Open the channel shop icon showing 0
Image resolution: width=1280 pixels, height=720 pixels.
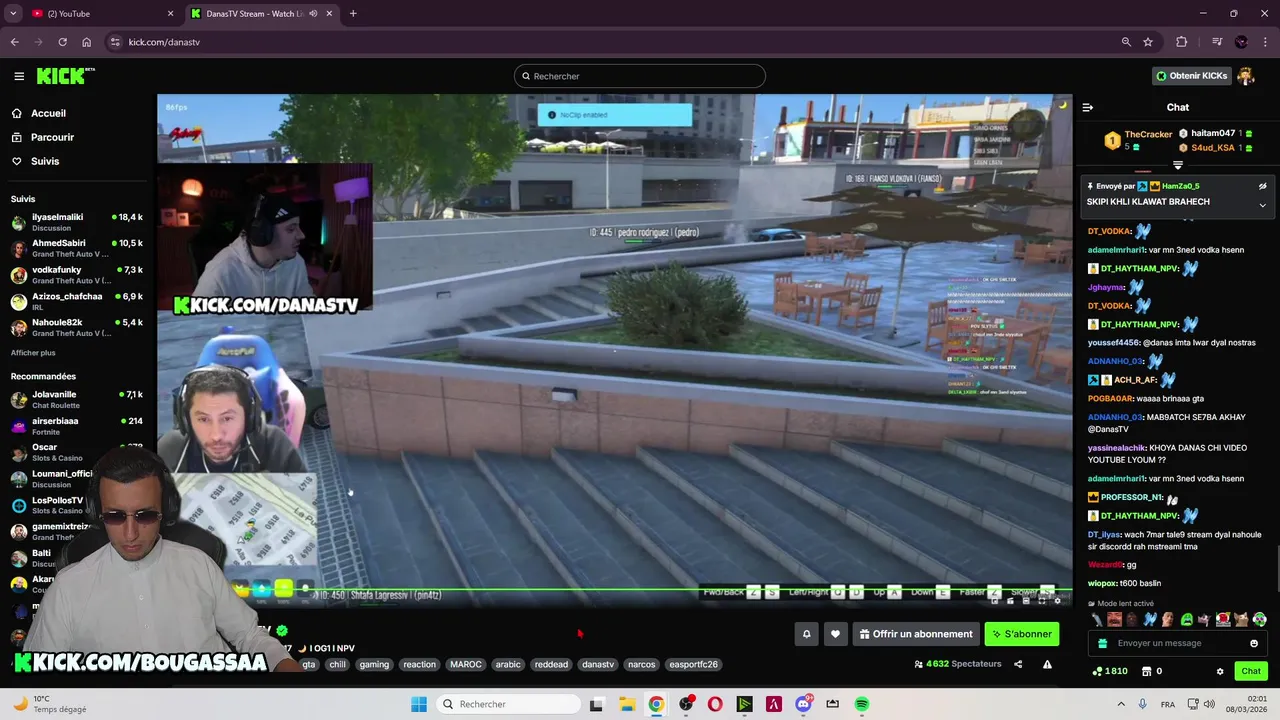pos(1151,671)
